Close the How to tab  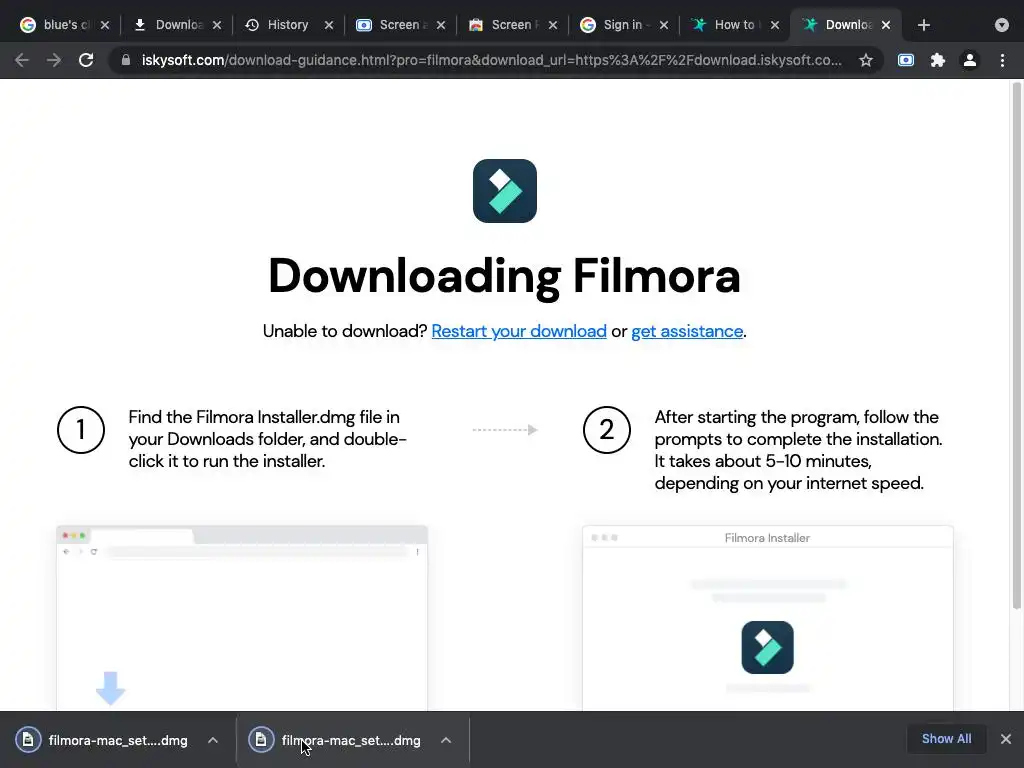point(775,25)
